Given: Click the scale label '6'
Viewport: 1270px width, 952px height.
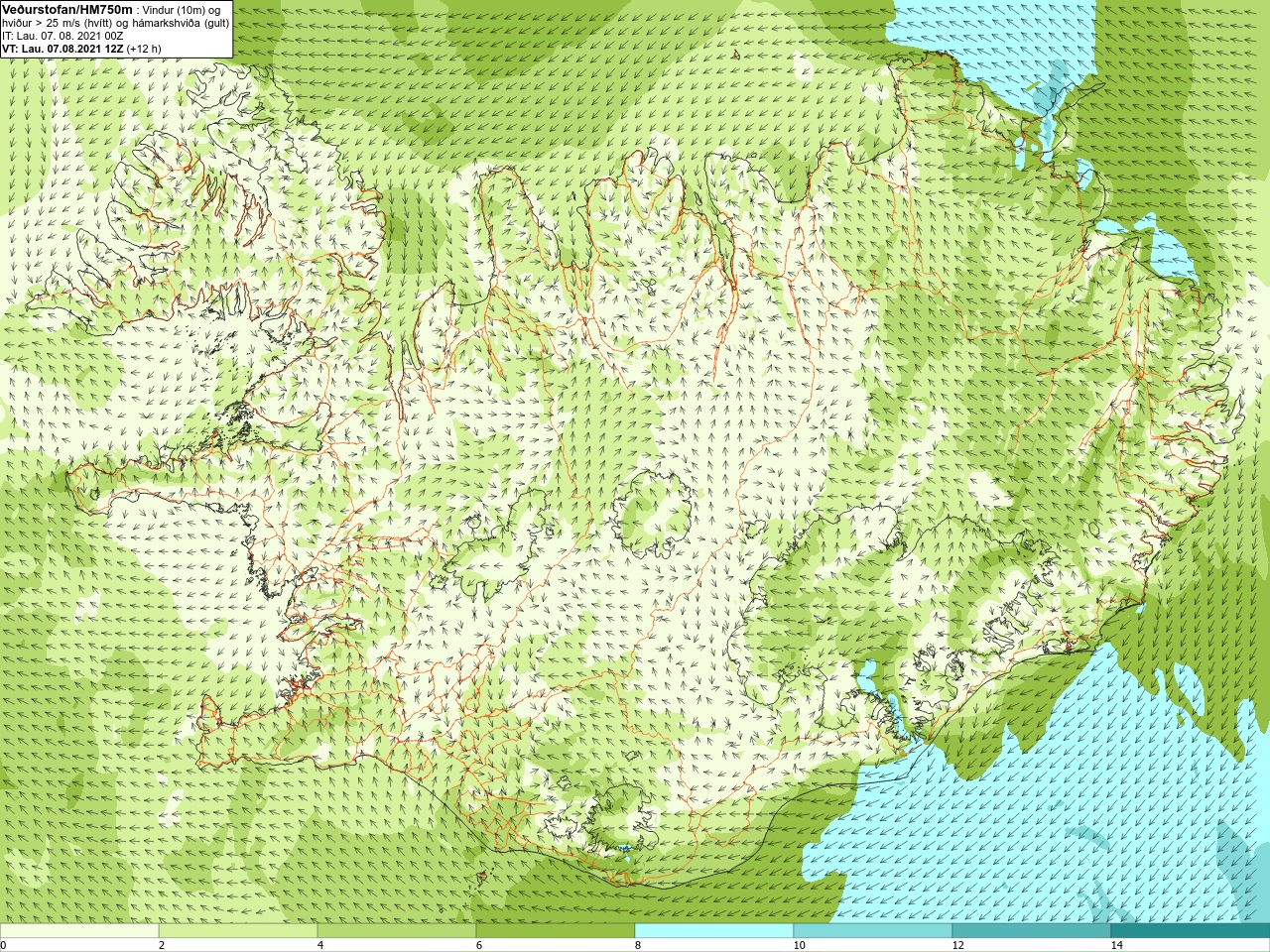Looking at the screenshot, I should point(479,945).
